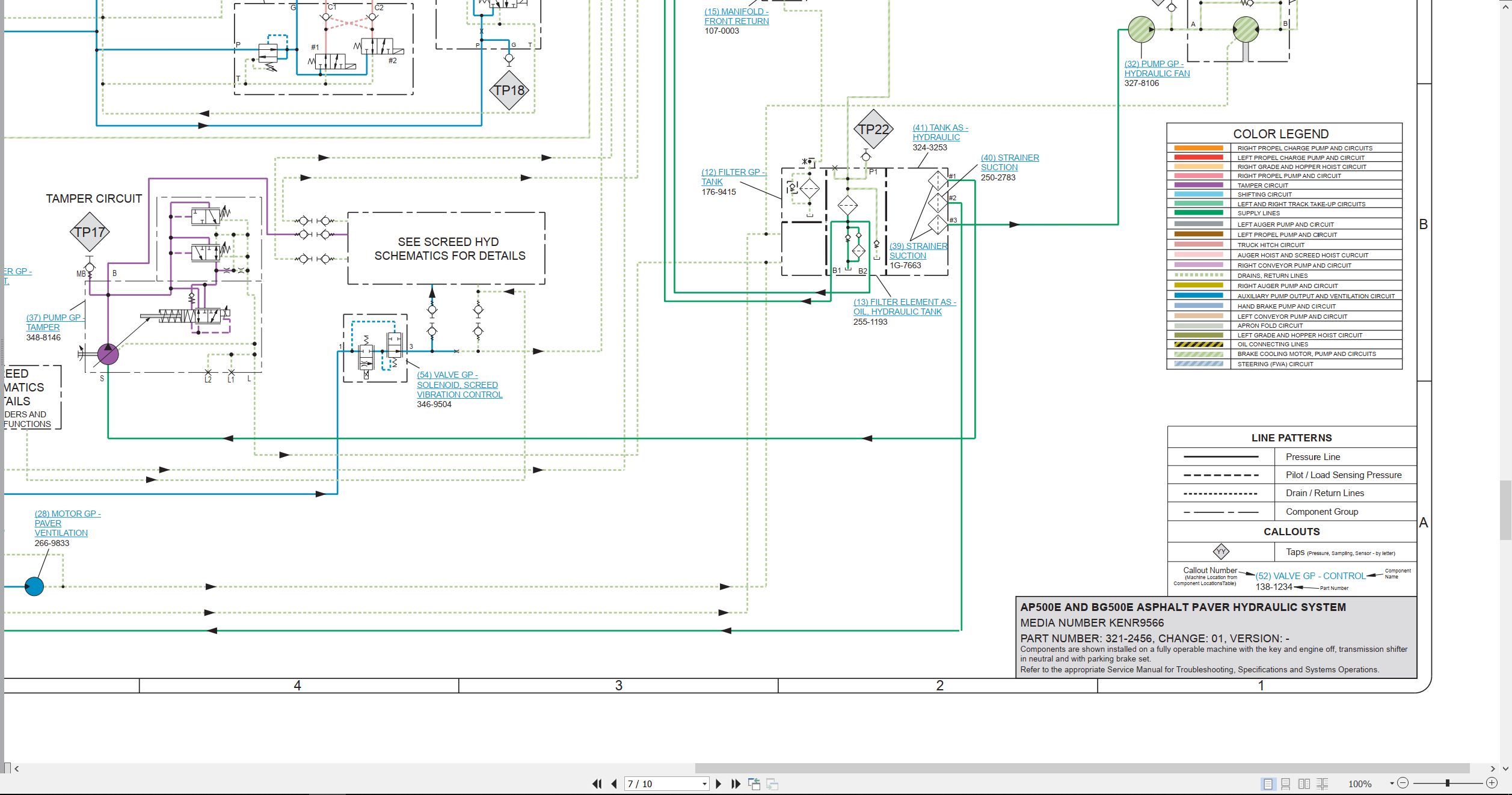
Task: Click the horizontal scroll left arrow
Action: coord(17,769)
